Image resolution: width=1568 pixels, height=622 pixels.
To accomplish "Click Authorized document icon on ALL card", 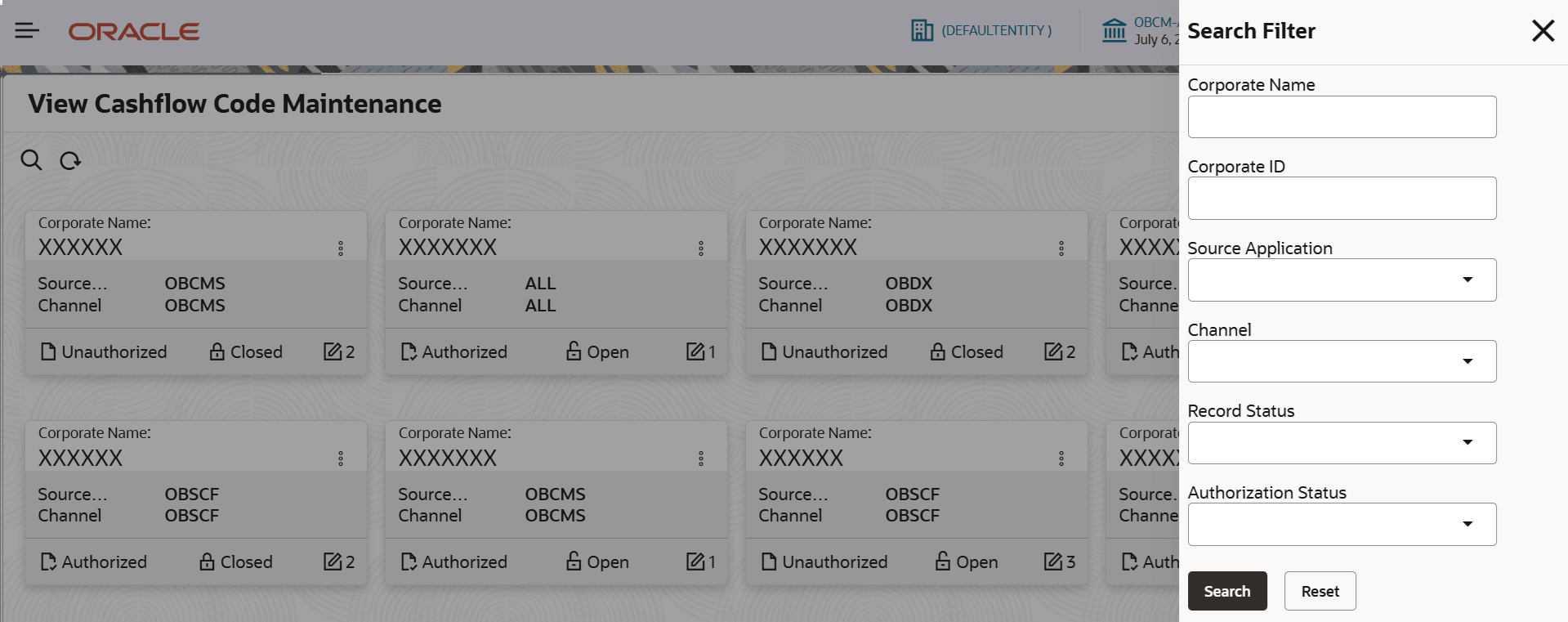I will [x=409, y=351].
